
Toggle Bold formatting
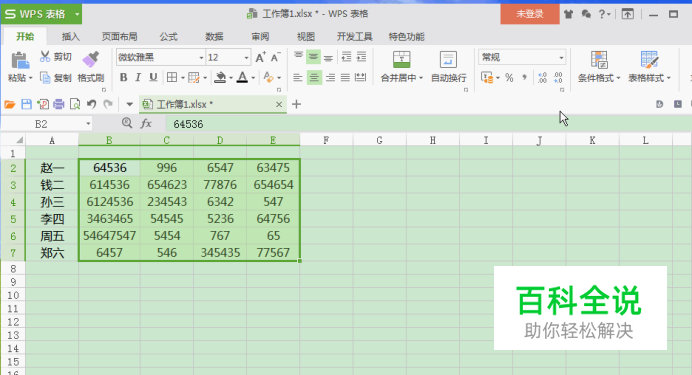[x=124, y=78]
